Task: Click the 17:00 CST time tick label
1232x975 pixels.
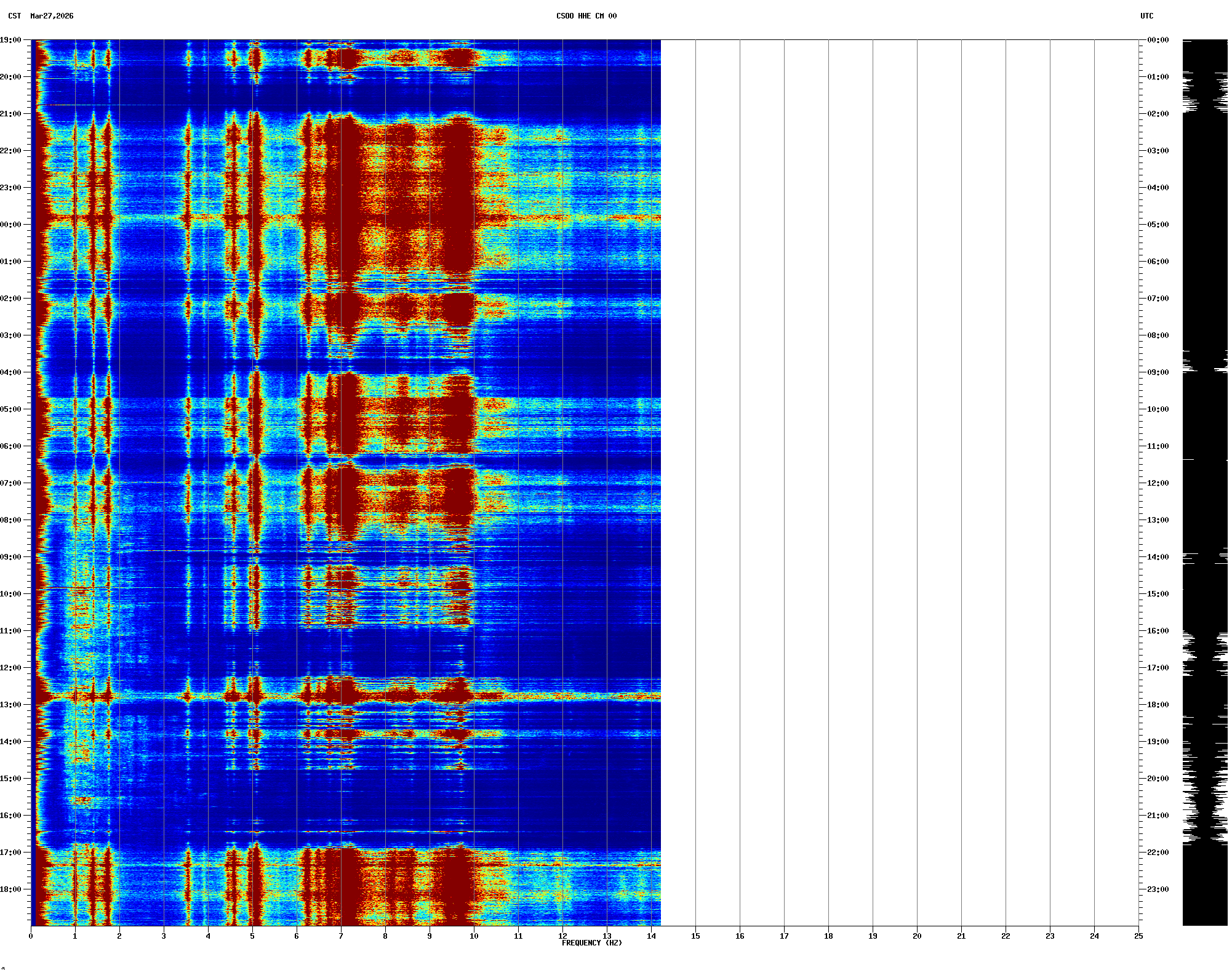Action: coord(11,853)
